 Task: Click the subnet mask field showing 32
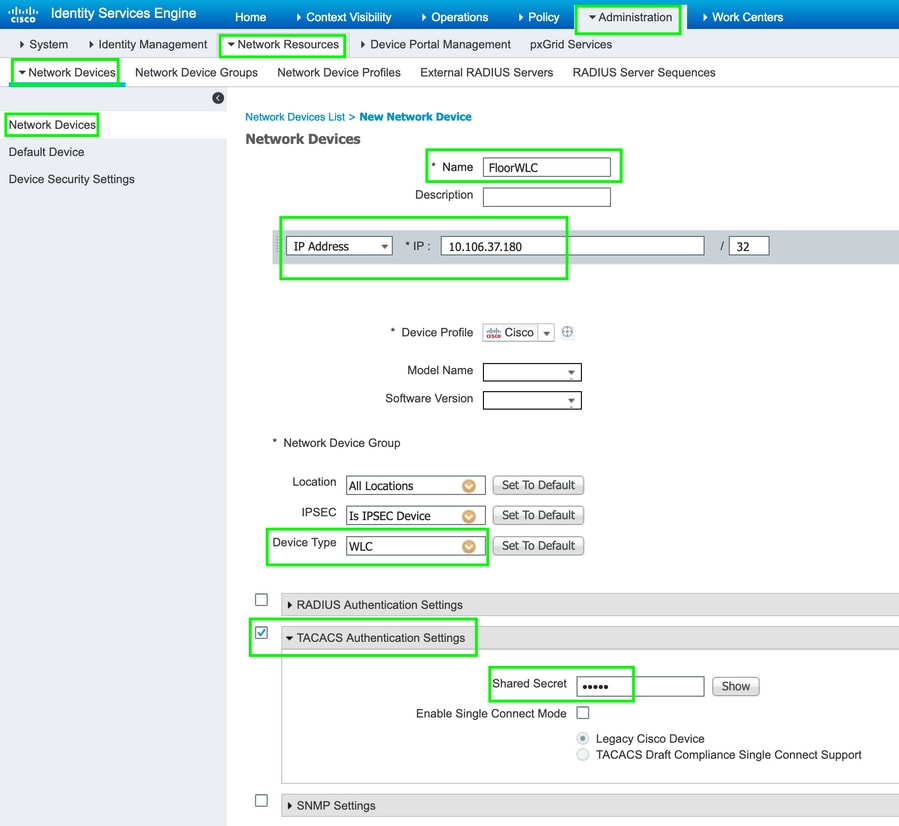click(749, 246)
